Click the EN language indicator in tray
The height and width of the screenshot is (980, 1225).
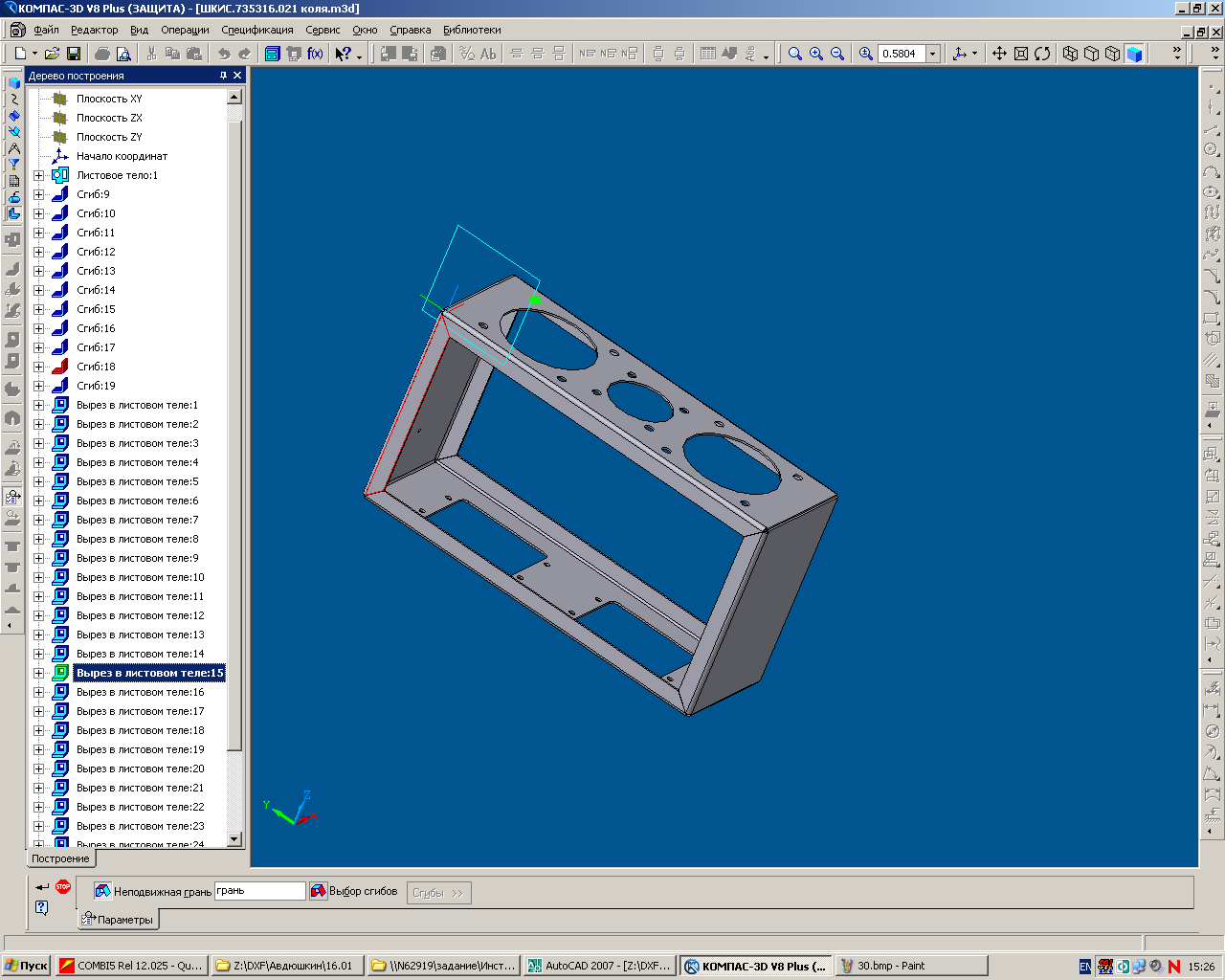coord(1084,967)
